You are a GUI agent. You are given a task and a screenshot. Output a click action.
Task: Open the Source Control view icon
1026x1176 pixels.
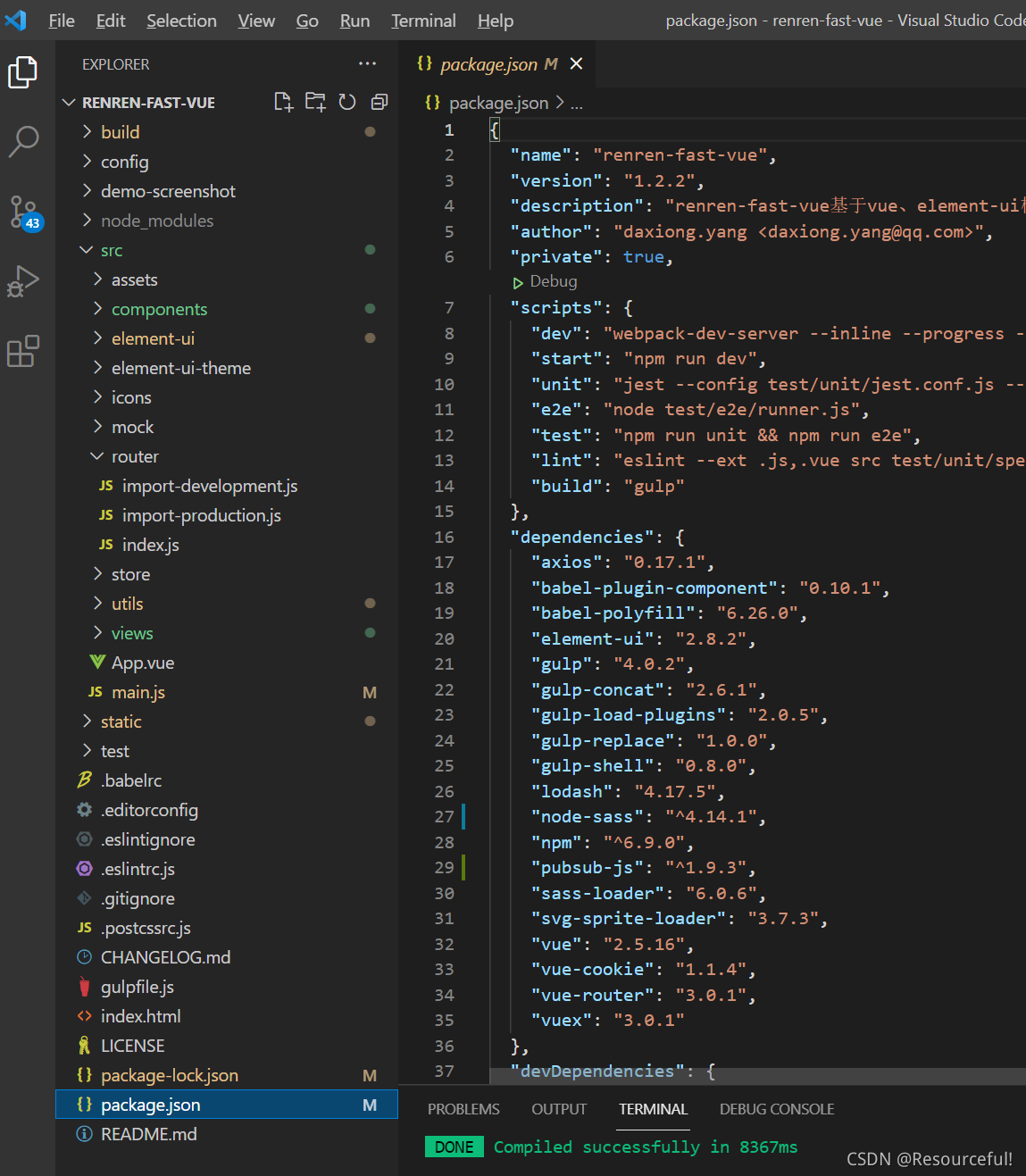pyautogui.click(x=24, y=213)
